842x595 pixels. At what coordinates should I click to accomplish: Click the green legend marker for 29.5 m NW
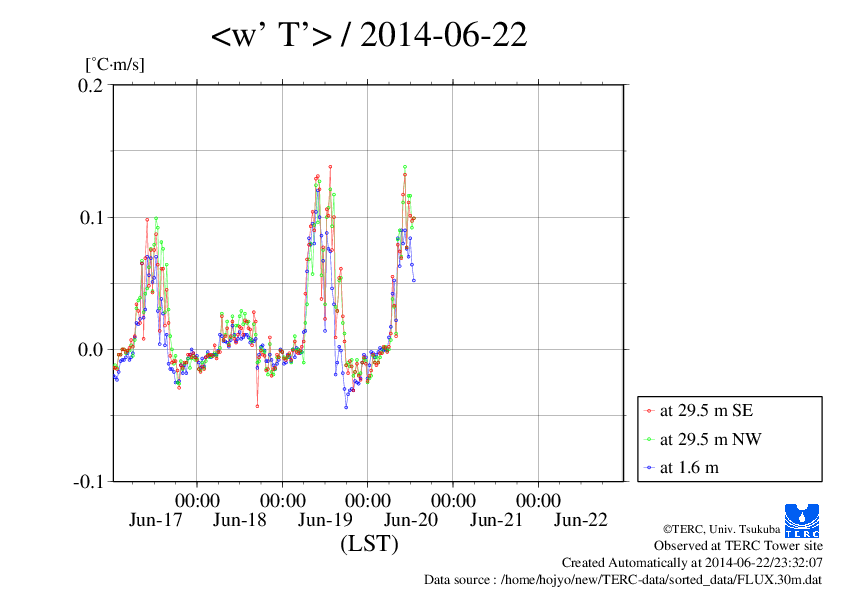pyautogui.click(x=649, y=440)
